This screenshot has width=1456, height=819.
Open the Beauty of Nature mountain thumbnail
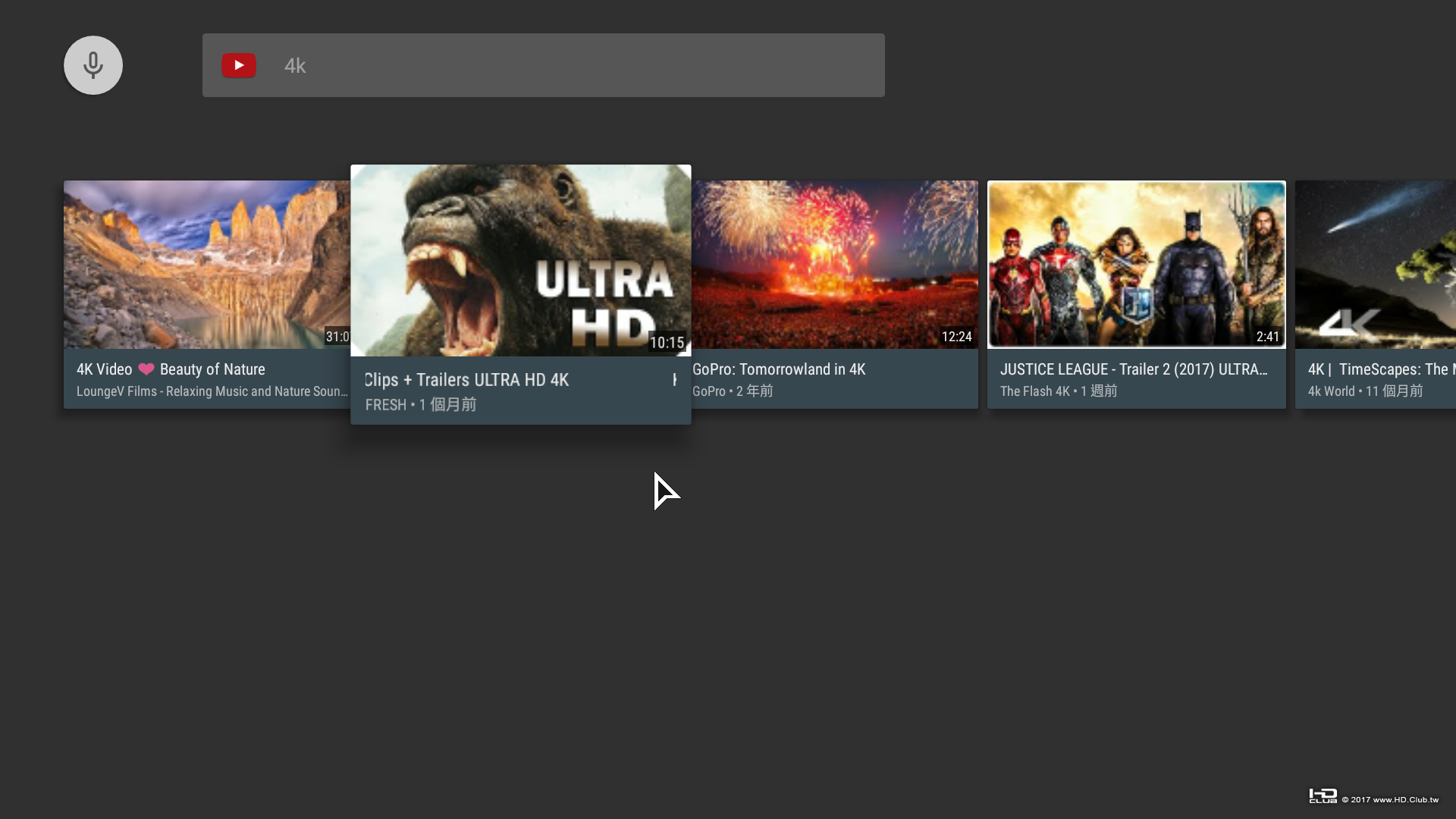click(206, 264)
